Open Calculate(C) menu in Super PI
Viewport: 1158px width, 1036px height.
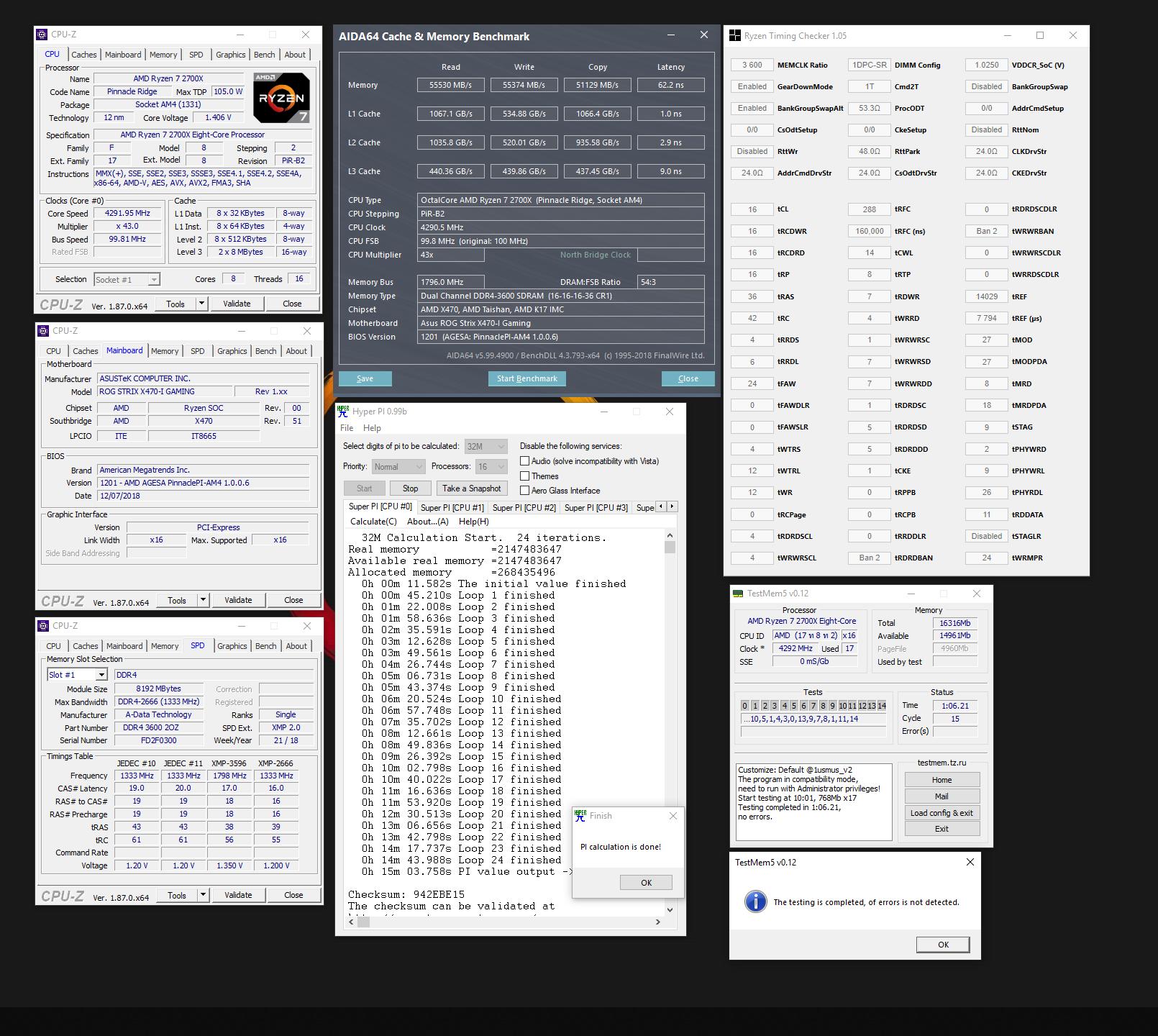point(373,522)
